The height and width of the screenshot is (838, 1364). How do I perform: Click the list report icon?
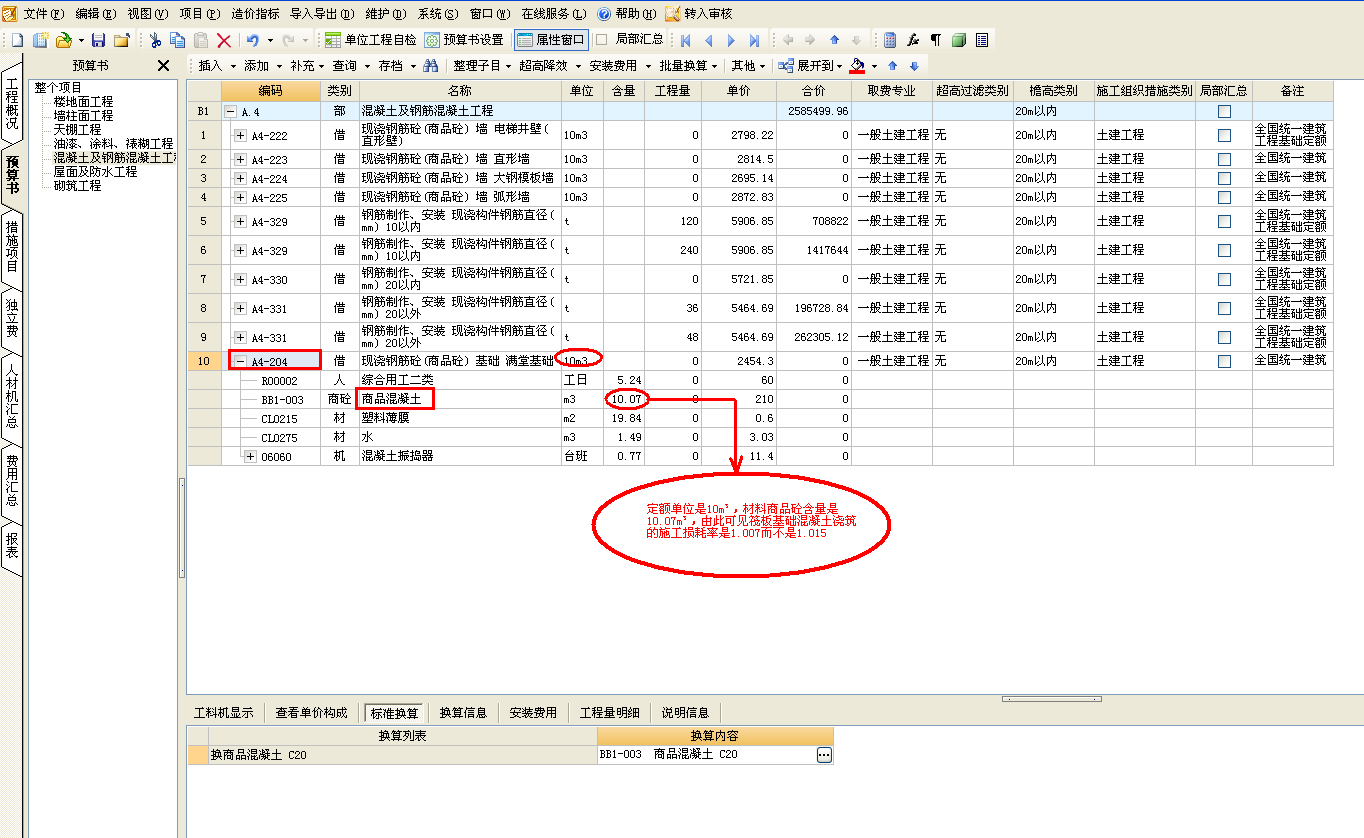click(x=982, y=40)
